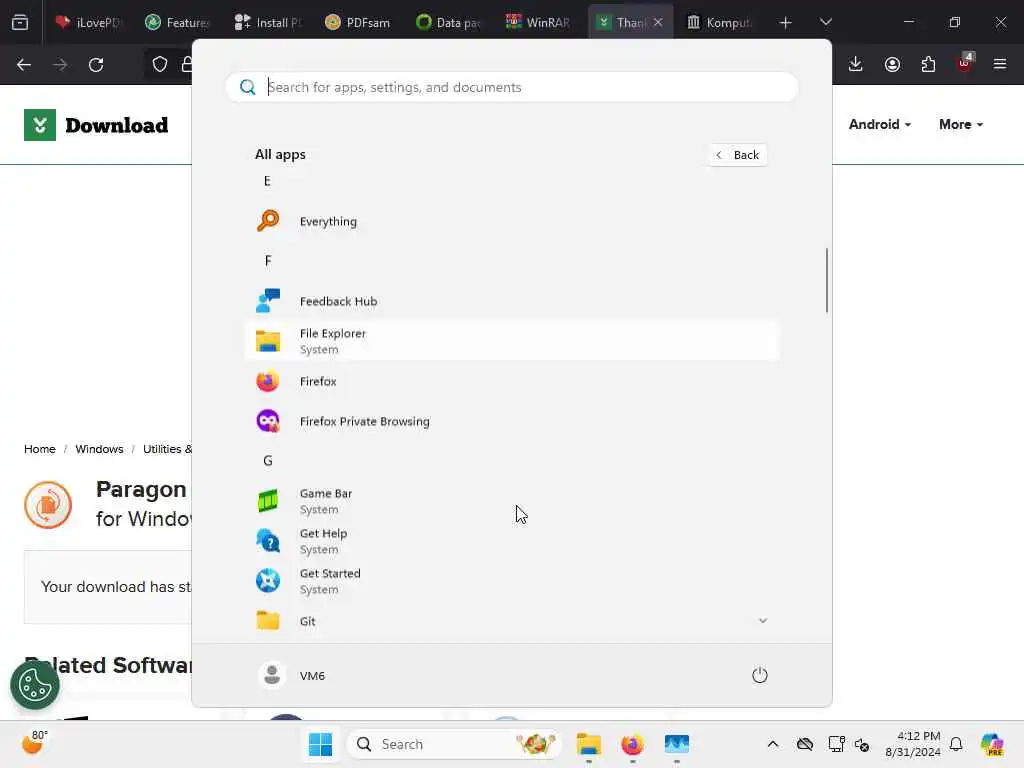Go back in browser history
The height and width of the screenshot is (768, 1024).
[x=24, y=65]
